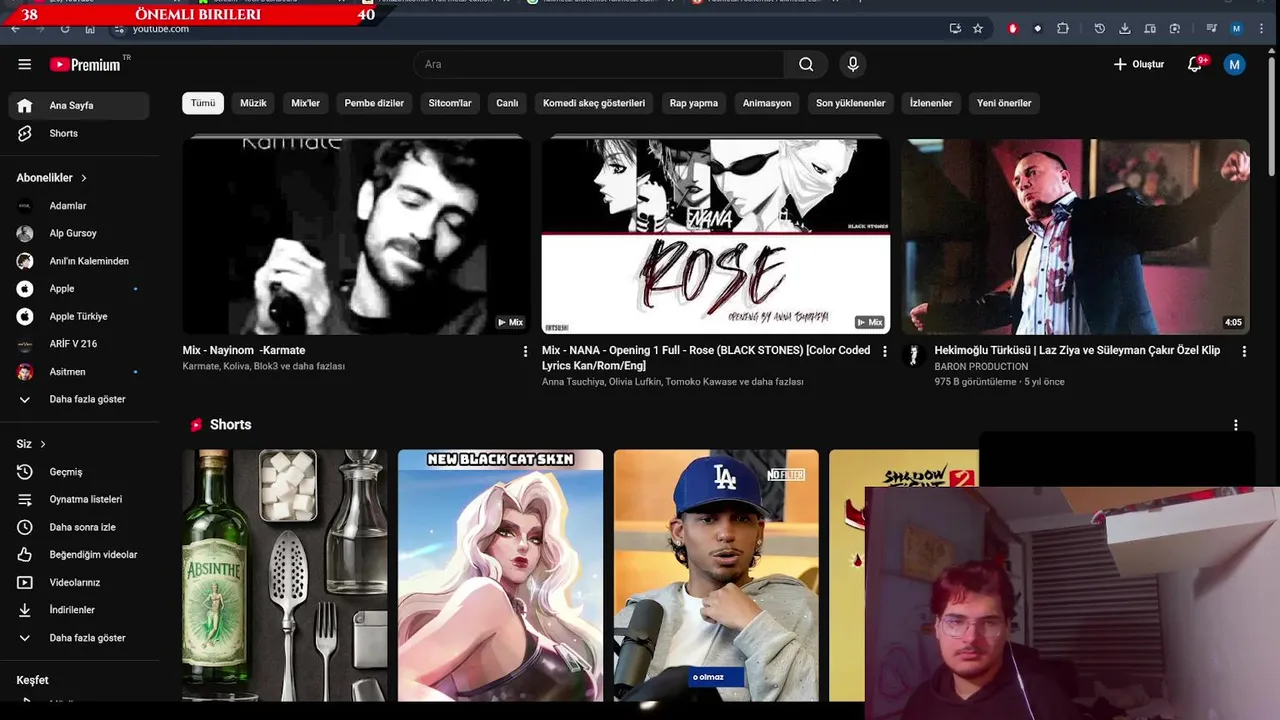Open options for Hekimoğlu Türküsü video

[x=1244, y=351]
